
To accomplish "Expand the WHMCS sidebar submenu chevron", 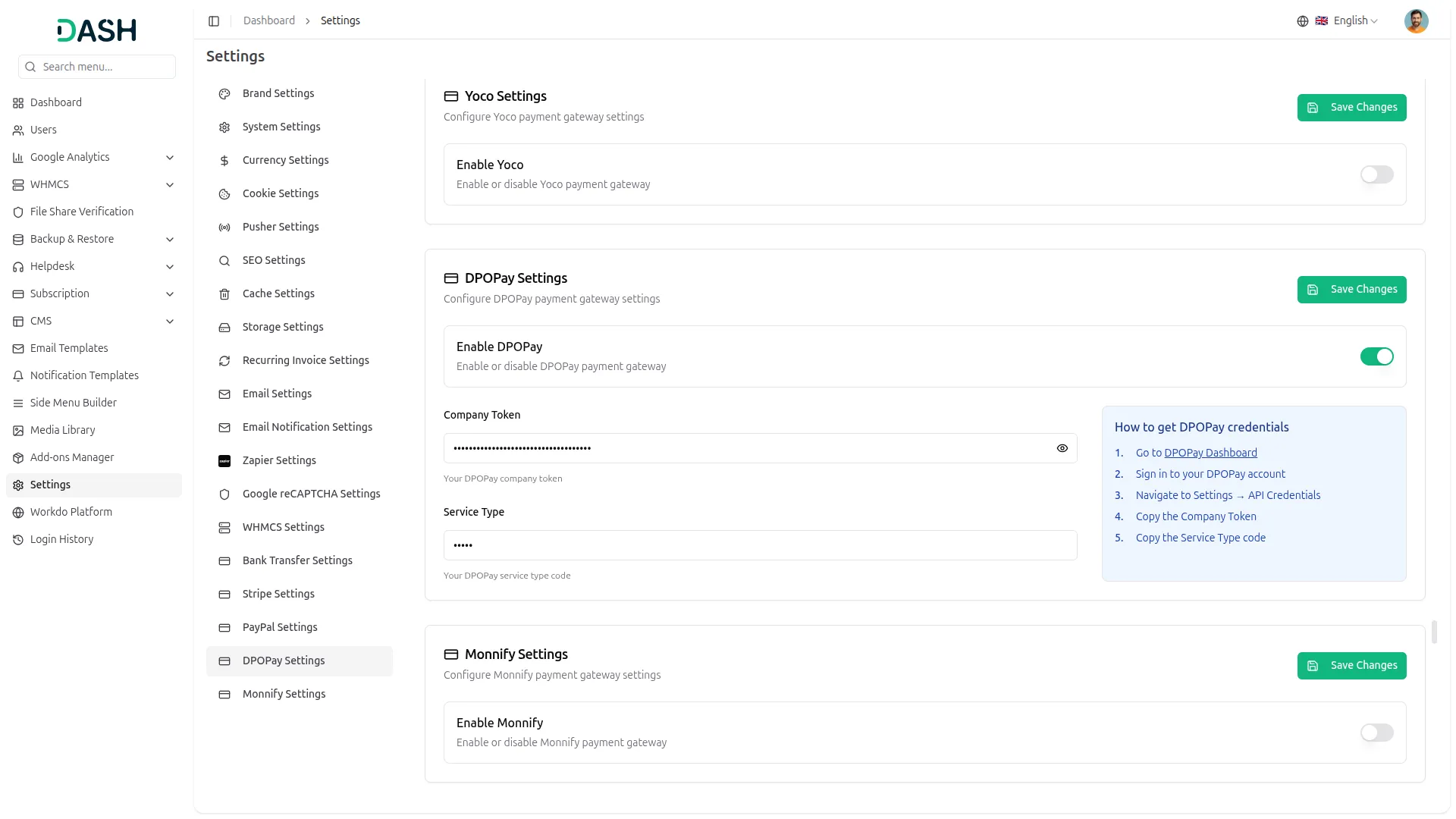I will click(170, 185).
